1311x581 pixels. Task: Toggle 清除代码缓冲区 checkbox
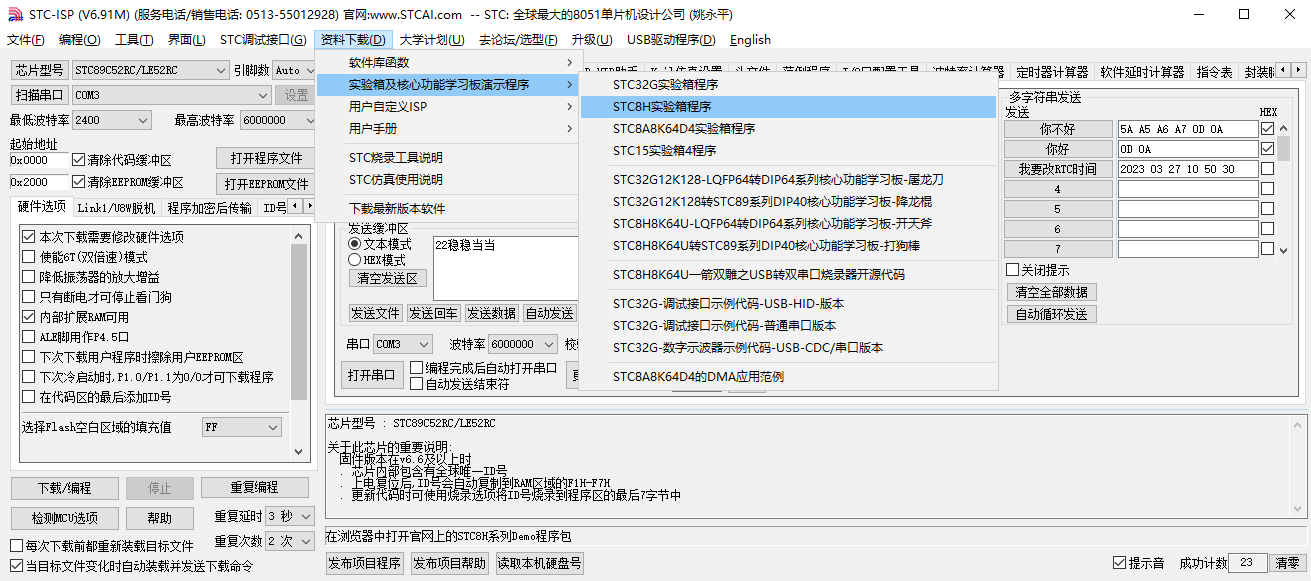pos(79,159)
